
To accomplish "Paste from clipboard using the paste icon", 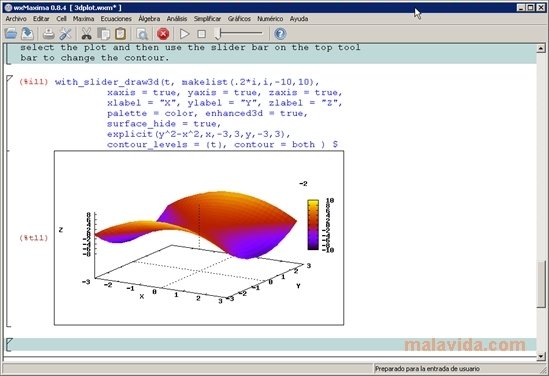I will click(120, 34).
